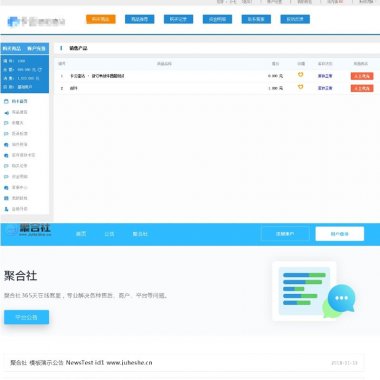Click the red buy button in row 2

pyautogui.click(x=362, y=88)
